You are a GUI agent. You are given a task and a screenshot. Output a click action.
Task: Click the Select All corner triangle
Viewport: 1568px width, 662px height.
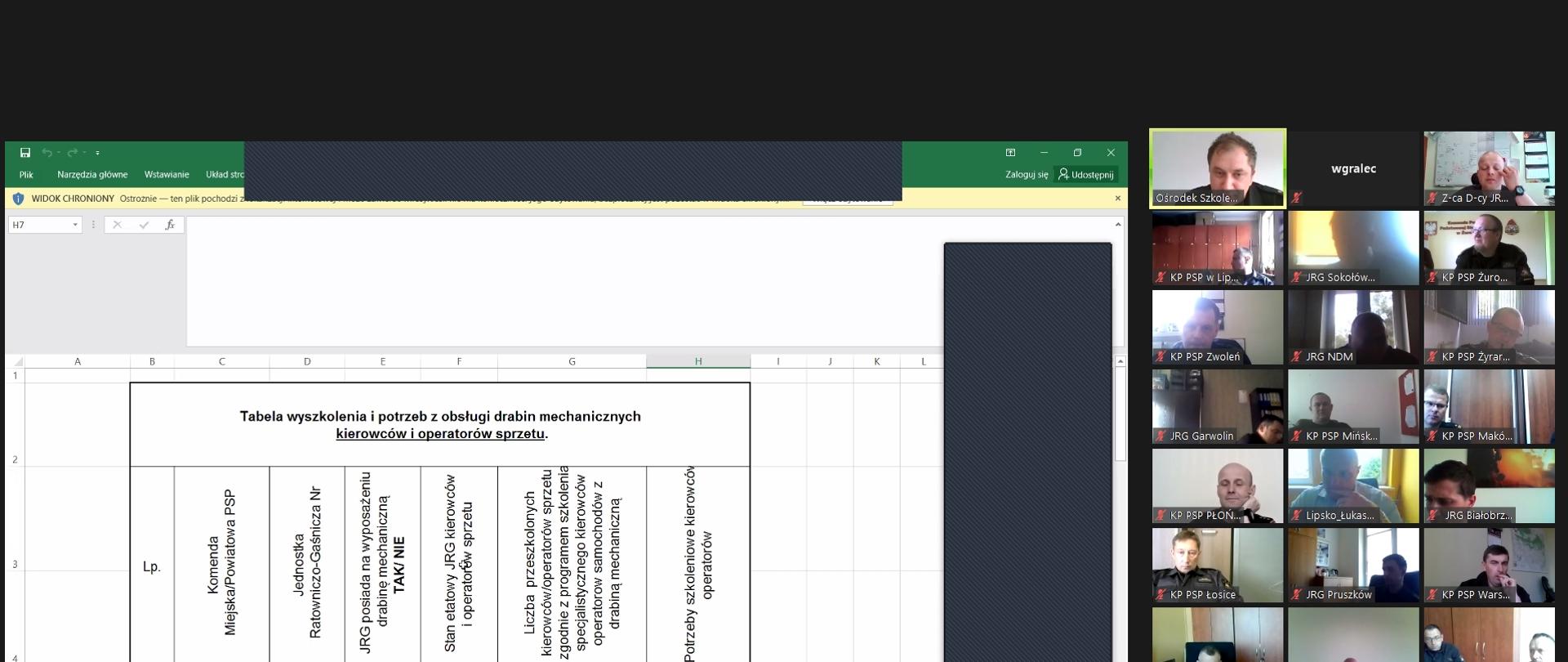click(18, 361)
